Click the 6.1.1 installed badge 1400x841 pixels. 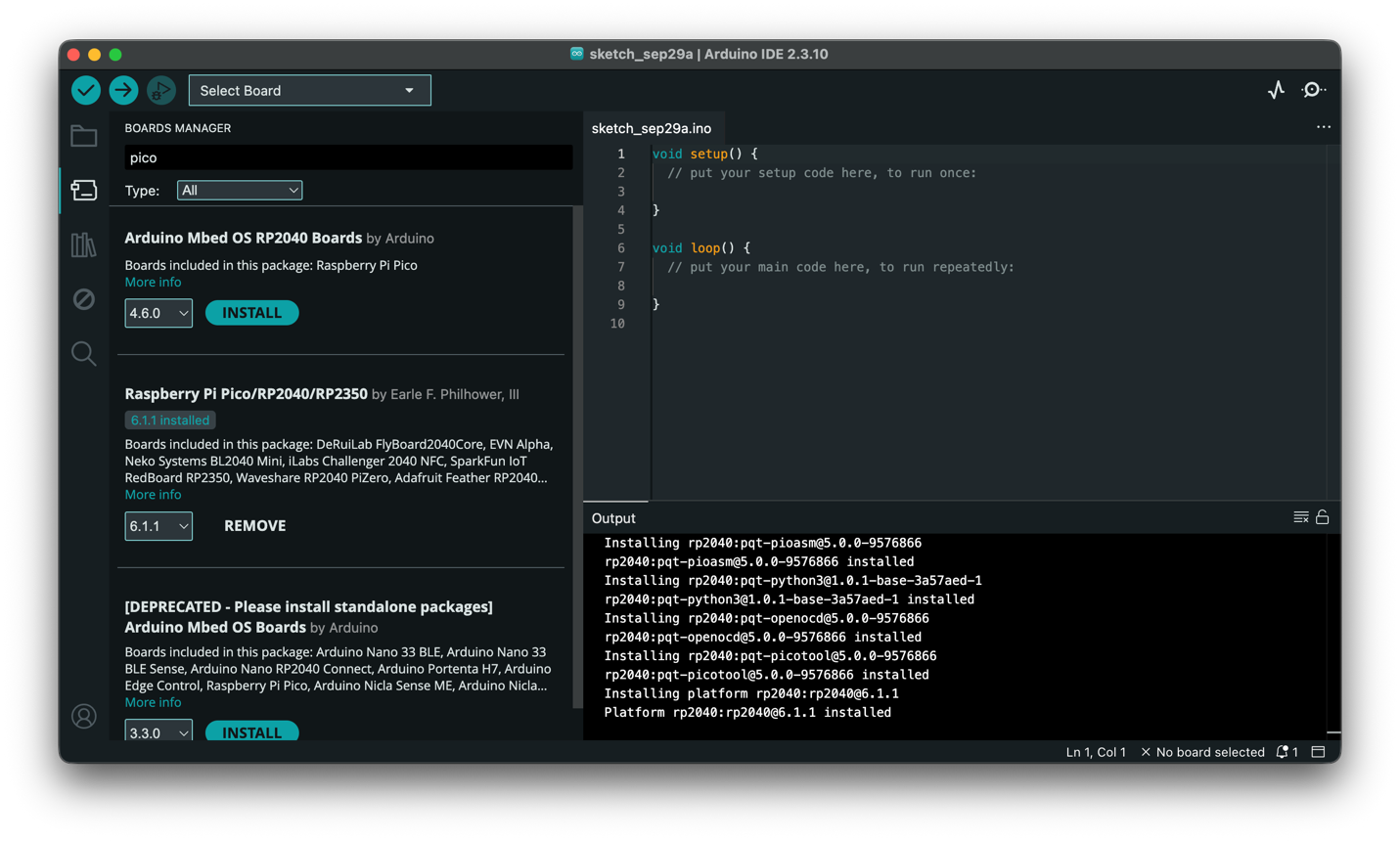click(x=170, y=420)
